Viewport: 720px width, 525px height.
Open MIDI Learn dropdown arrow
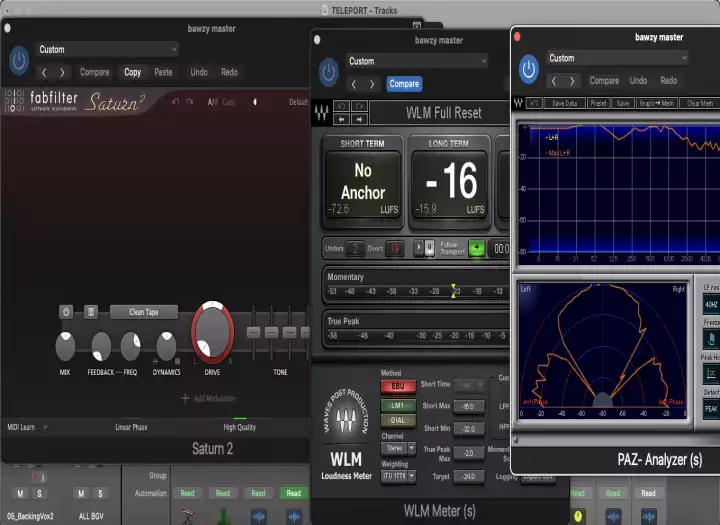coord(45,428)
